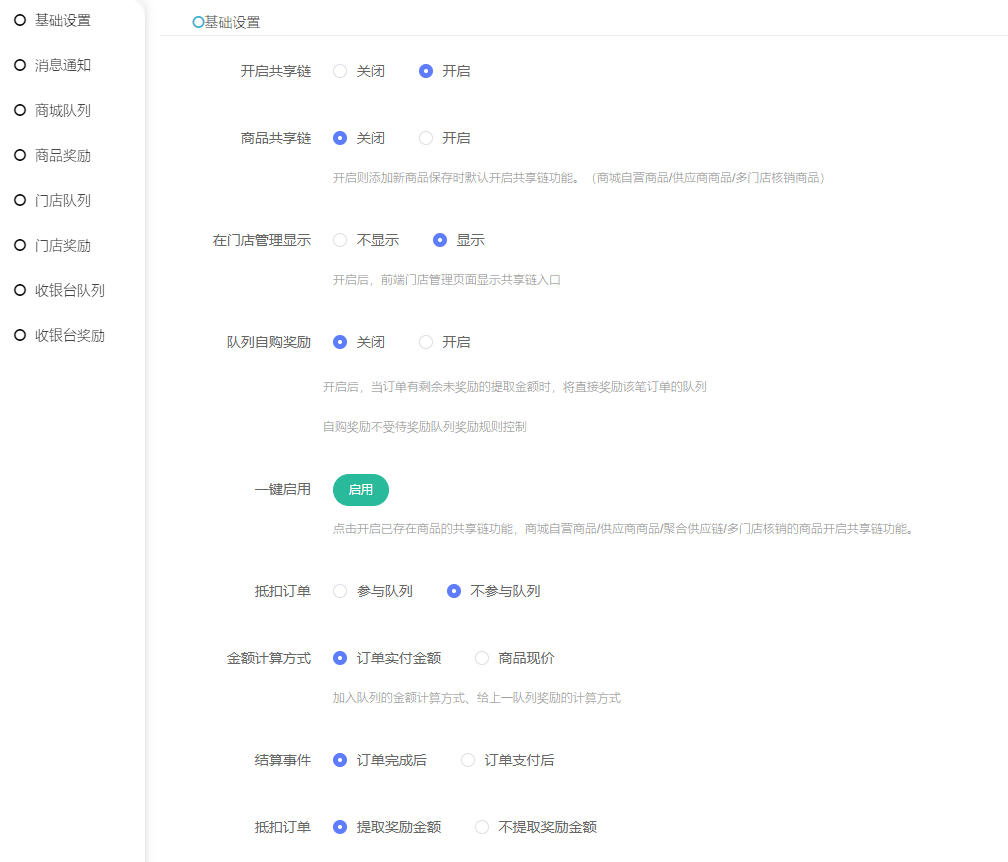Open 收银台队列 in the sidebar
This screenshot has width=1008, height=862.
point(69,290)
